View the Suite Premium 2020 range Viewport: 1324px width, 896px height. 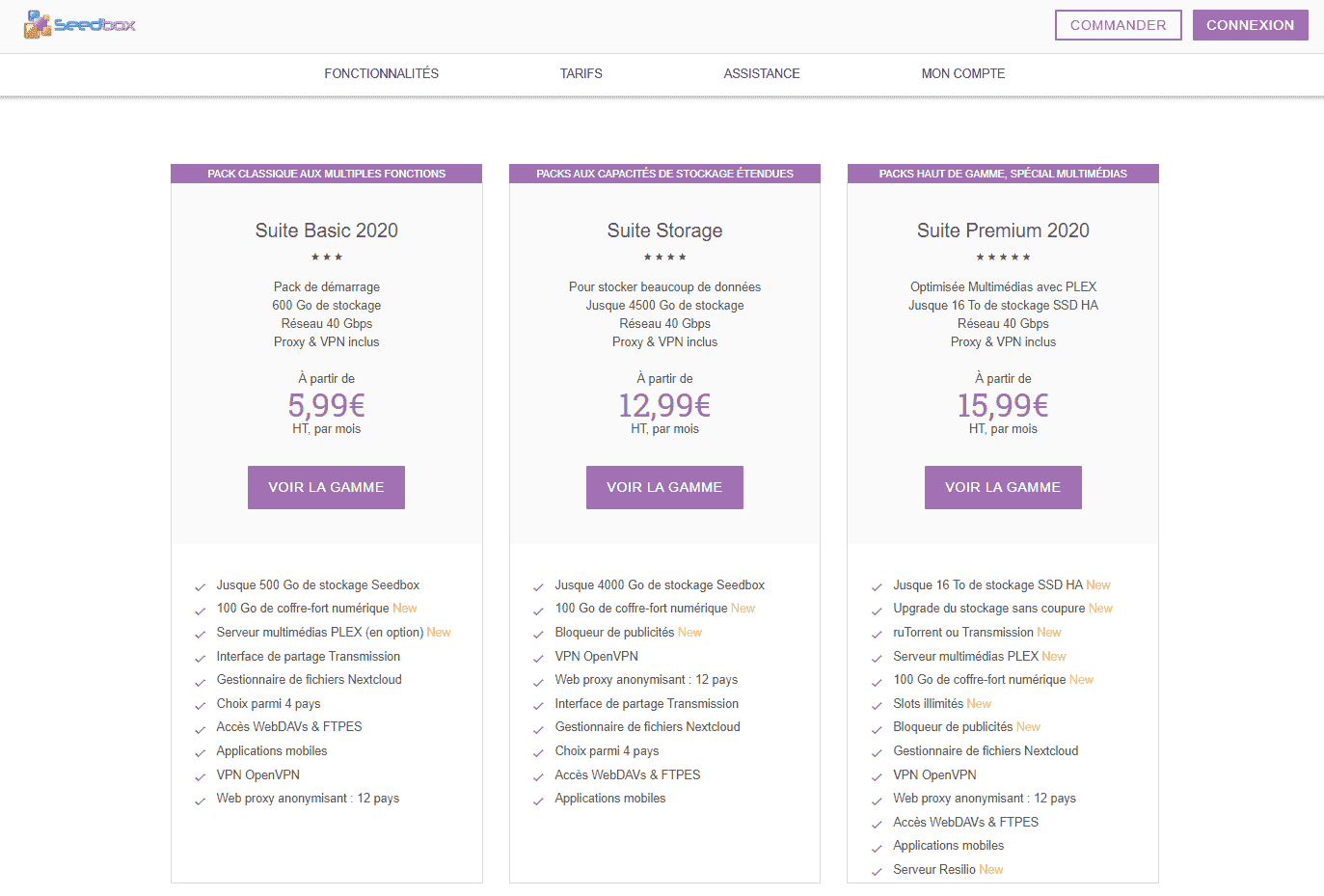tap(1003, 487)
